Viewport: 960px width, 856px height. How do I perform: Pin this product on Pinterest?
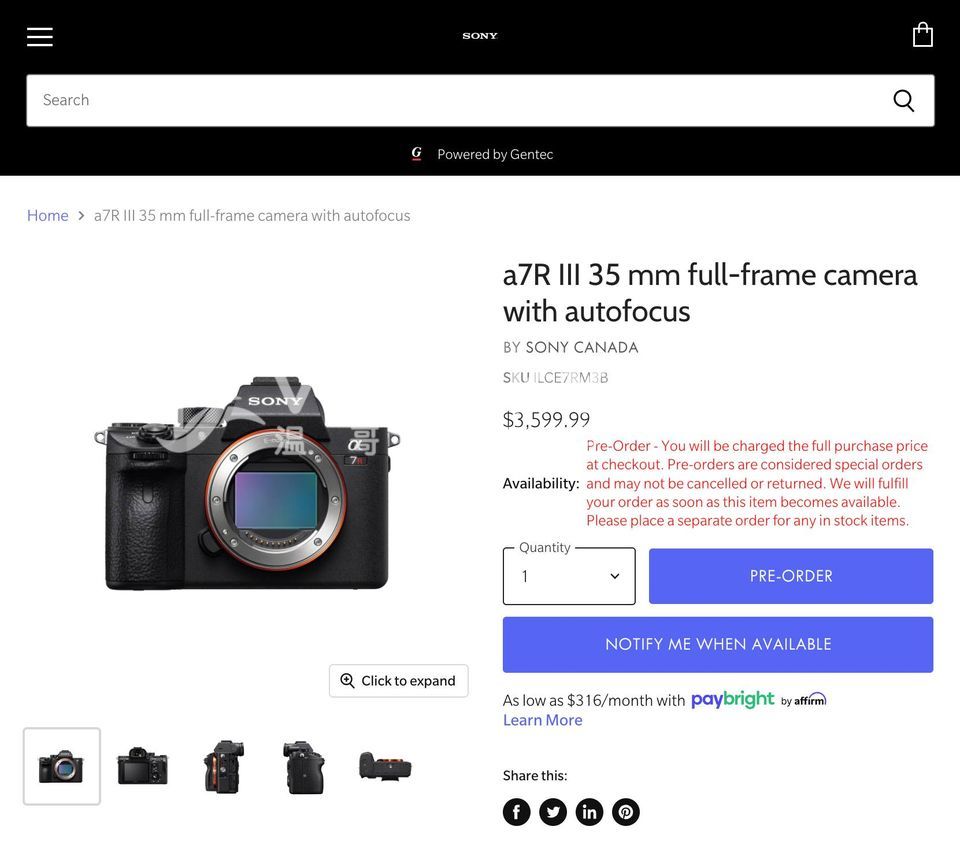[x=626, y=812]
